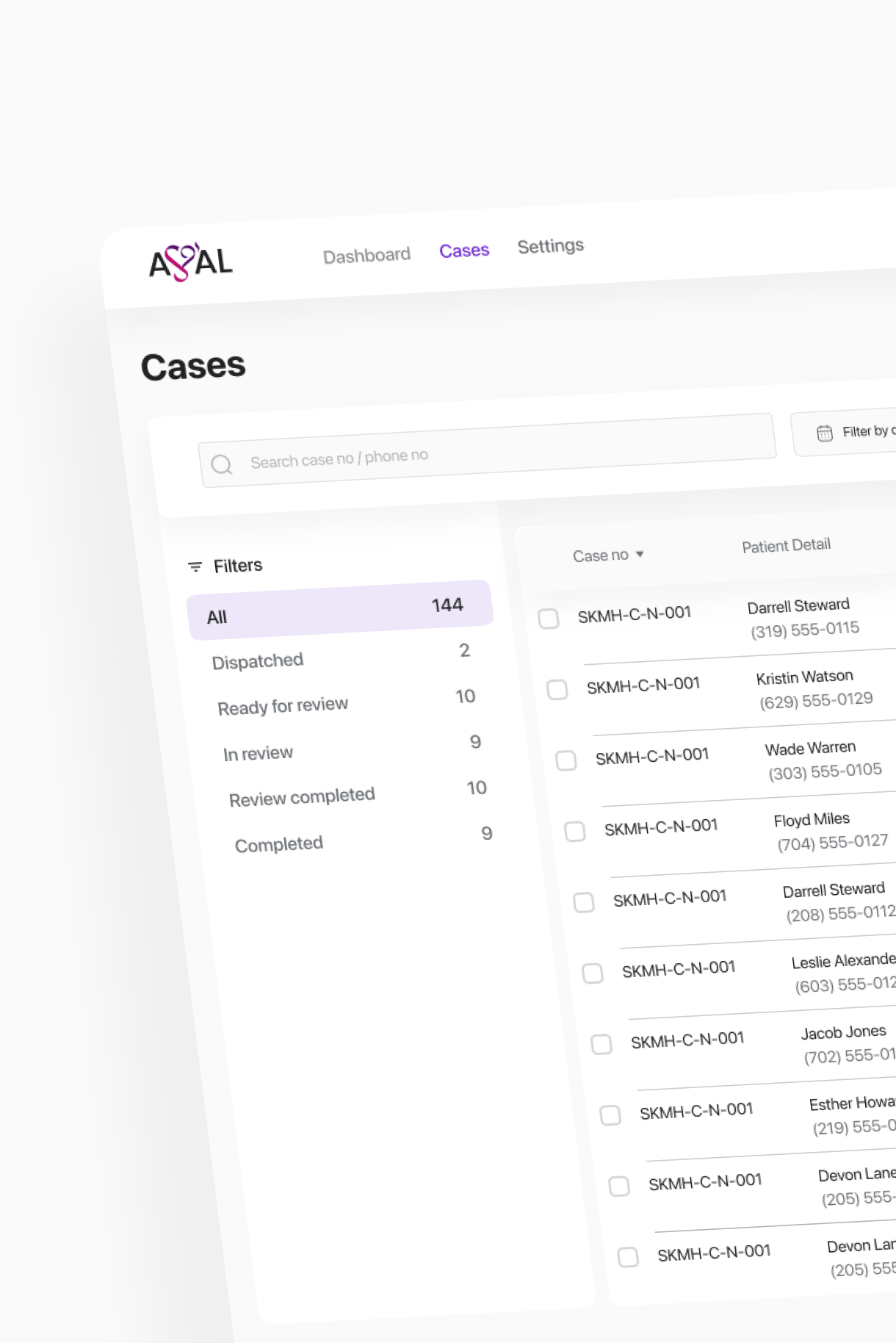The image size is (896, 1343).
Task: Toggle the checkbox for Jacob Jones' case
Action: click(x=601, y=1044)
